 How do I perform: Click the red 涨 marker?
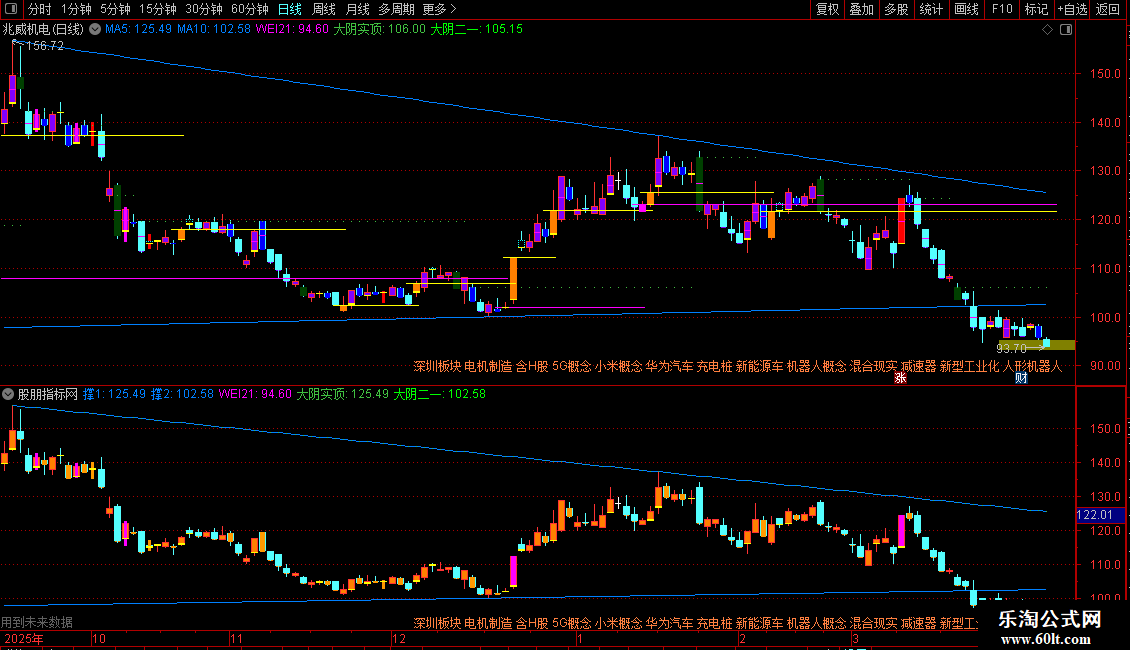point(900,378)
